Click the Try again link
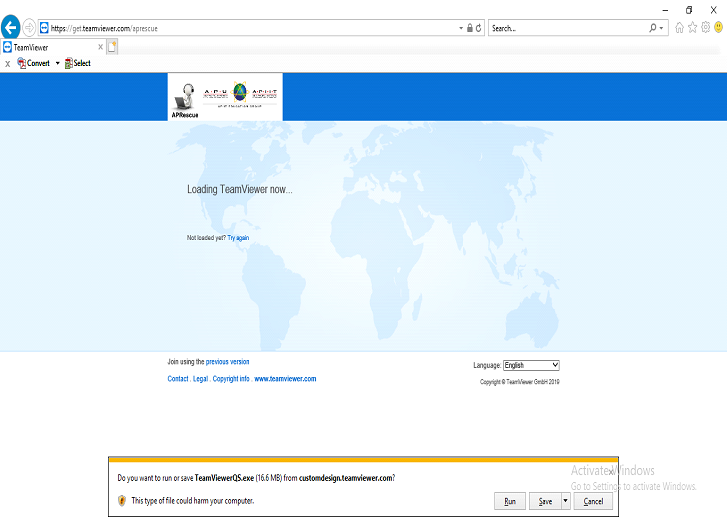This screenshot has height=517, width=727. [x=238, y=238]
